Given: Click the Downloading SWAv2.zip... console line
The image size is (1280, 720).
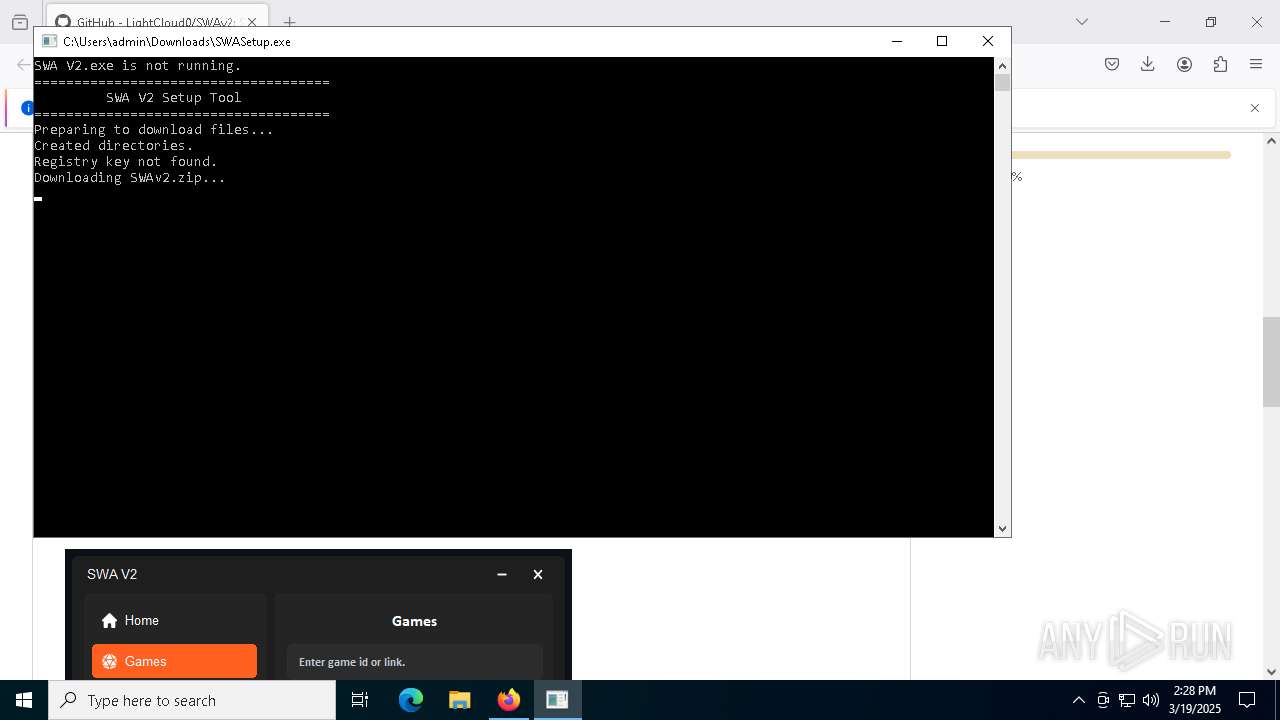Looking at the screenshot, I should (x=130, y=178).
